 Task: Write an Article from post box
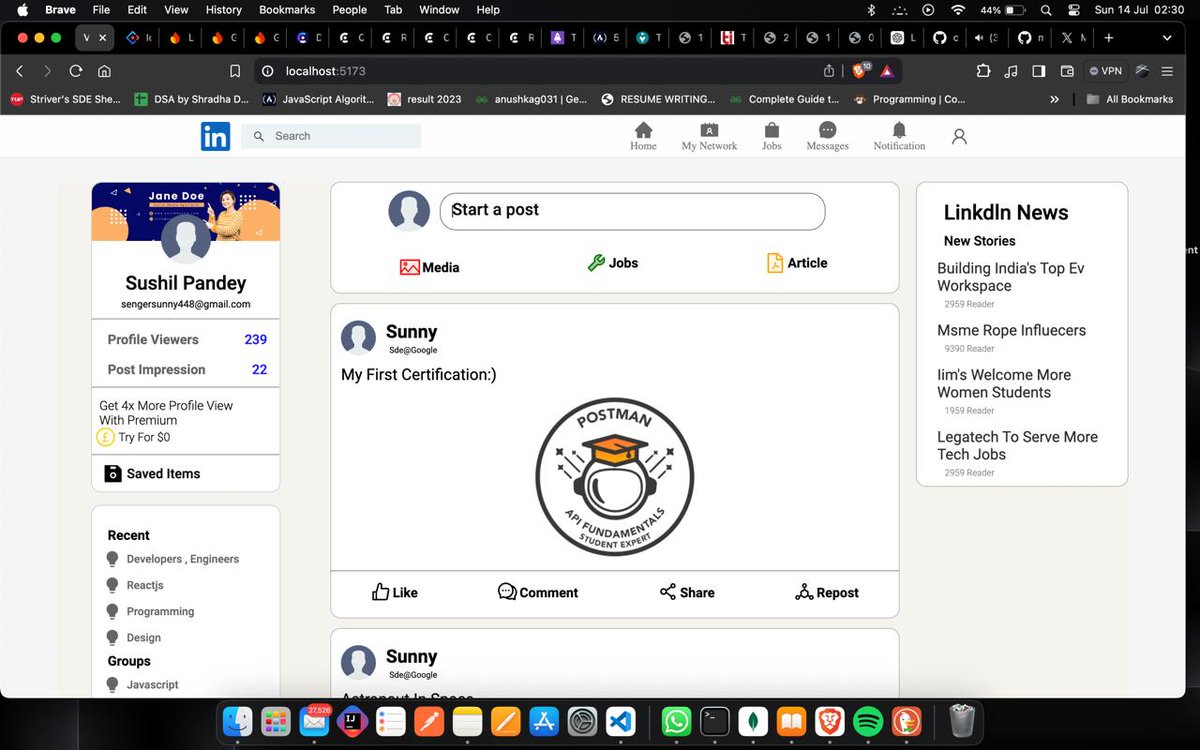click(x=797, y=263)
